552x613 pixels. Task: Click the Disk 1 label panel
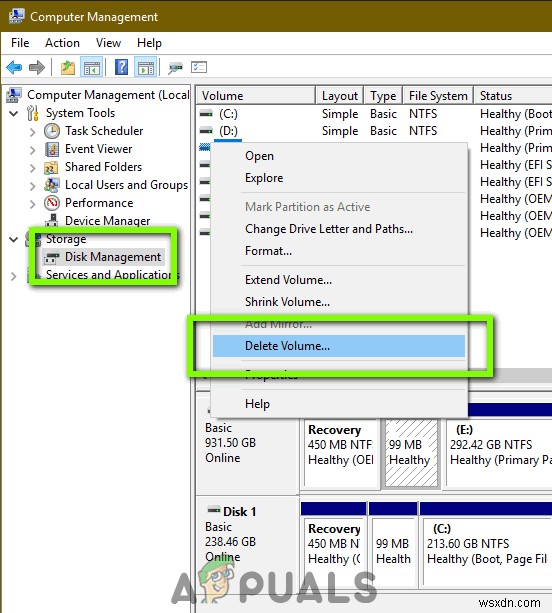coord(247,543)
